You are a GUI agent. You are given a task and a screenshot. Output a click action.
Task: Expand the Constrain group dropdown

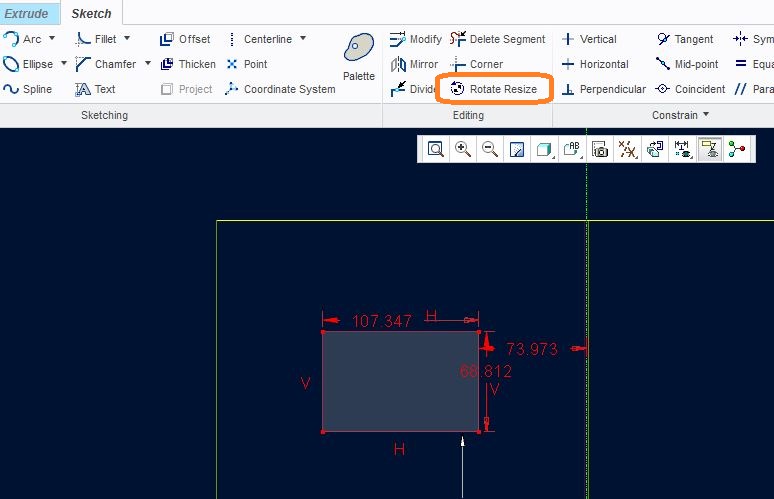[706, 115]
